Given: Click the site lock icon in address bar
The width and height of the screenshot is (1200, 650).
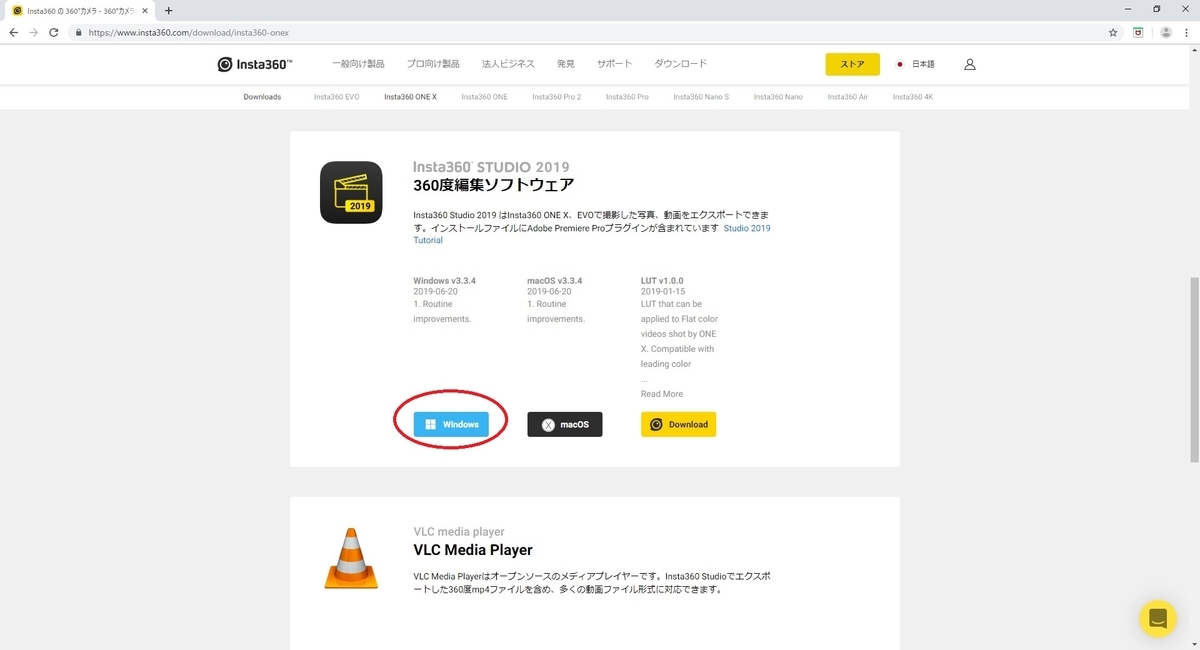Looking at the screenshot, I should [78, 32].
